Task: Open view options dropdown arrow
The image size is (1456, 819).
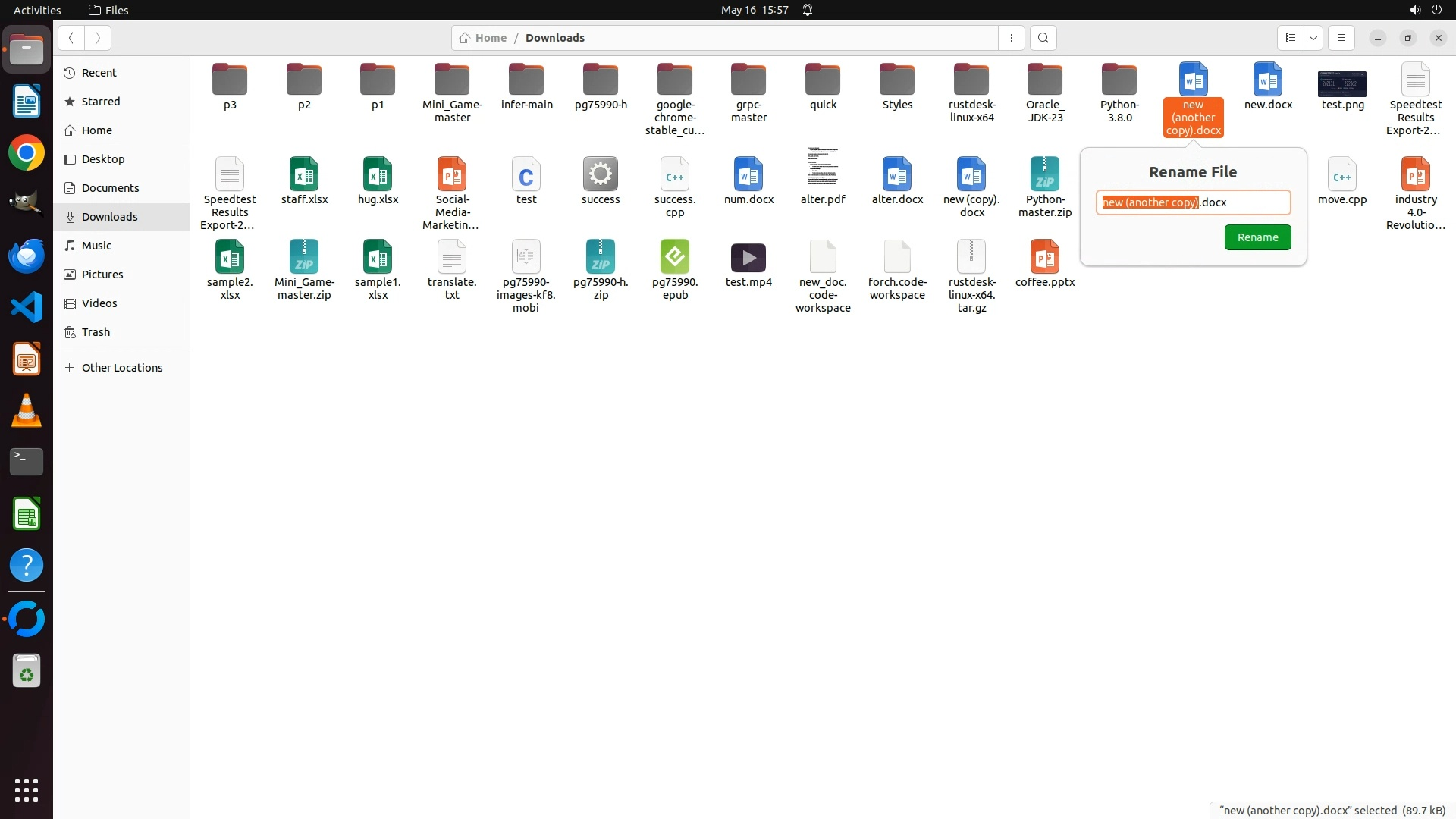Action: coord(1313,38)
